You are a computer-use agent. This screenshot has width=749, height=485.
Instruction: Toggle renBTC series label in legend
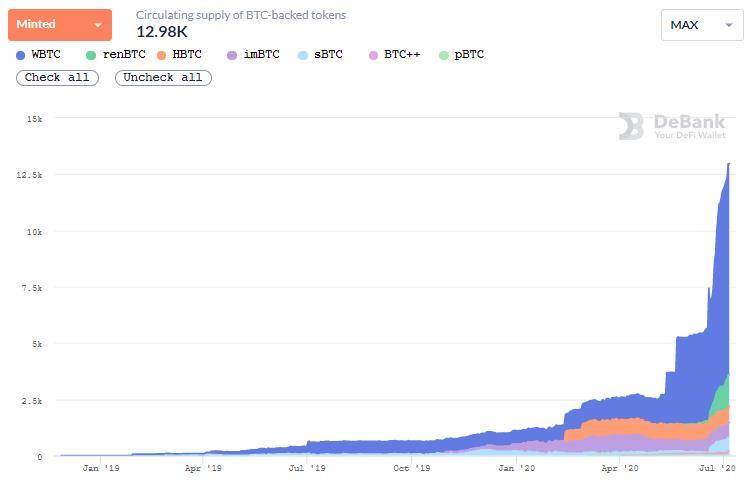point(124,54)
